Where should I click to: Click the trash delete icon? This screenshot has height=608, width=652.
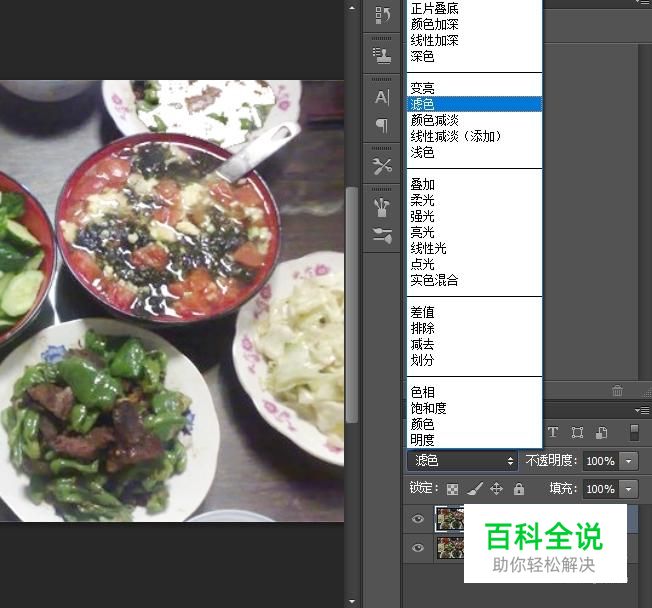[x=617, y=391]
